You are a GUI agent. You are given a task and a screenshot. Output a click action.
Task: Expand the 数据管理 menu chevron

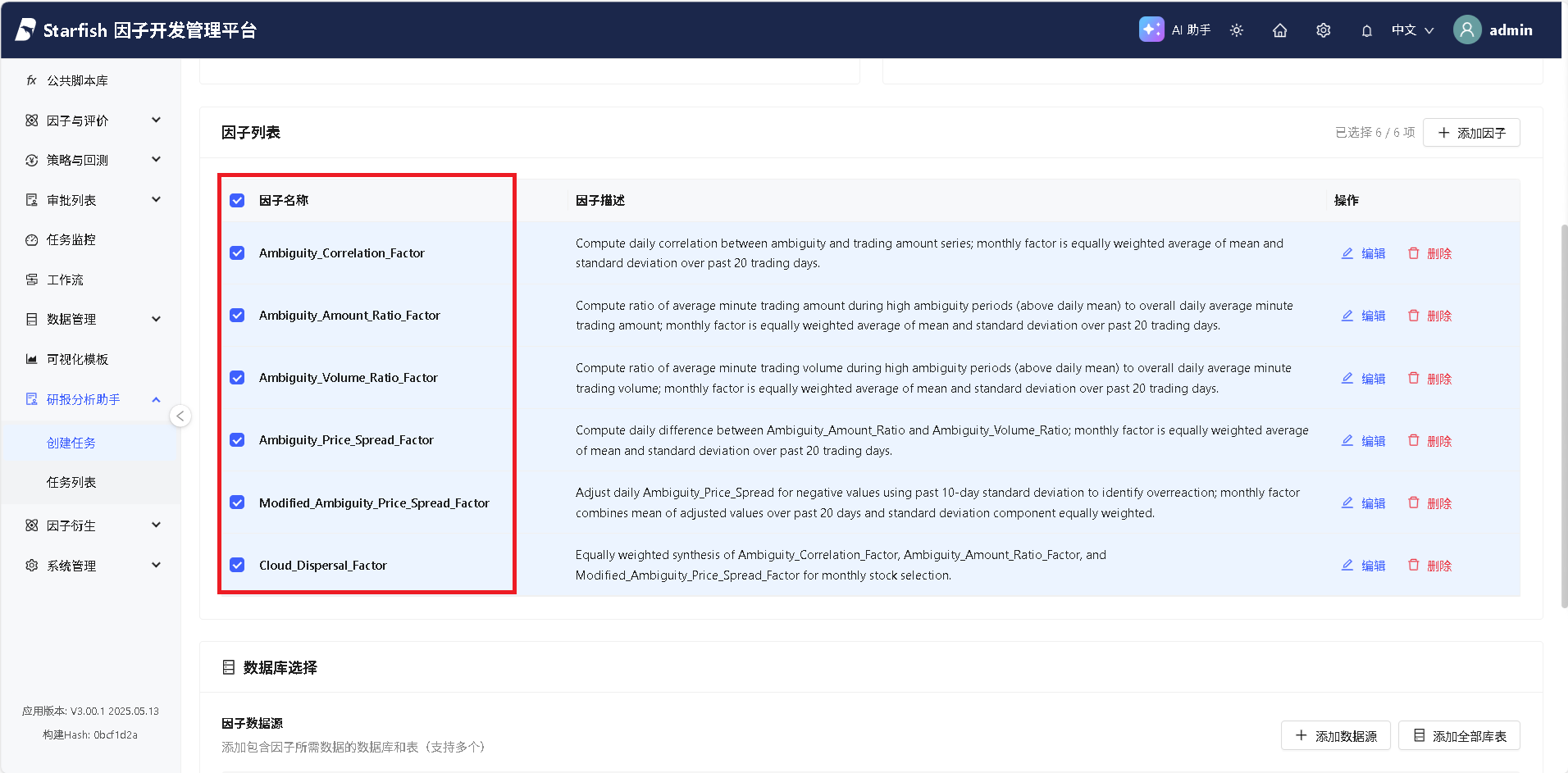[x=156, y=319]
